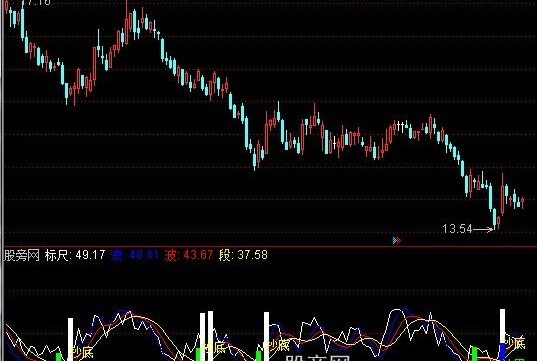
Task: Click the blue-red double arrow marker
Action: [397, 240]
